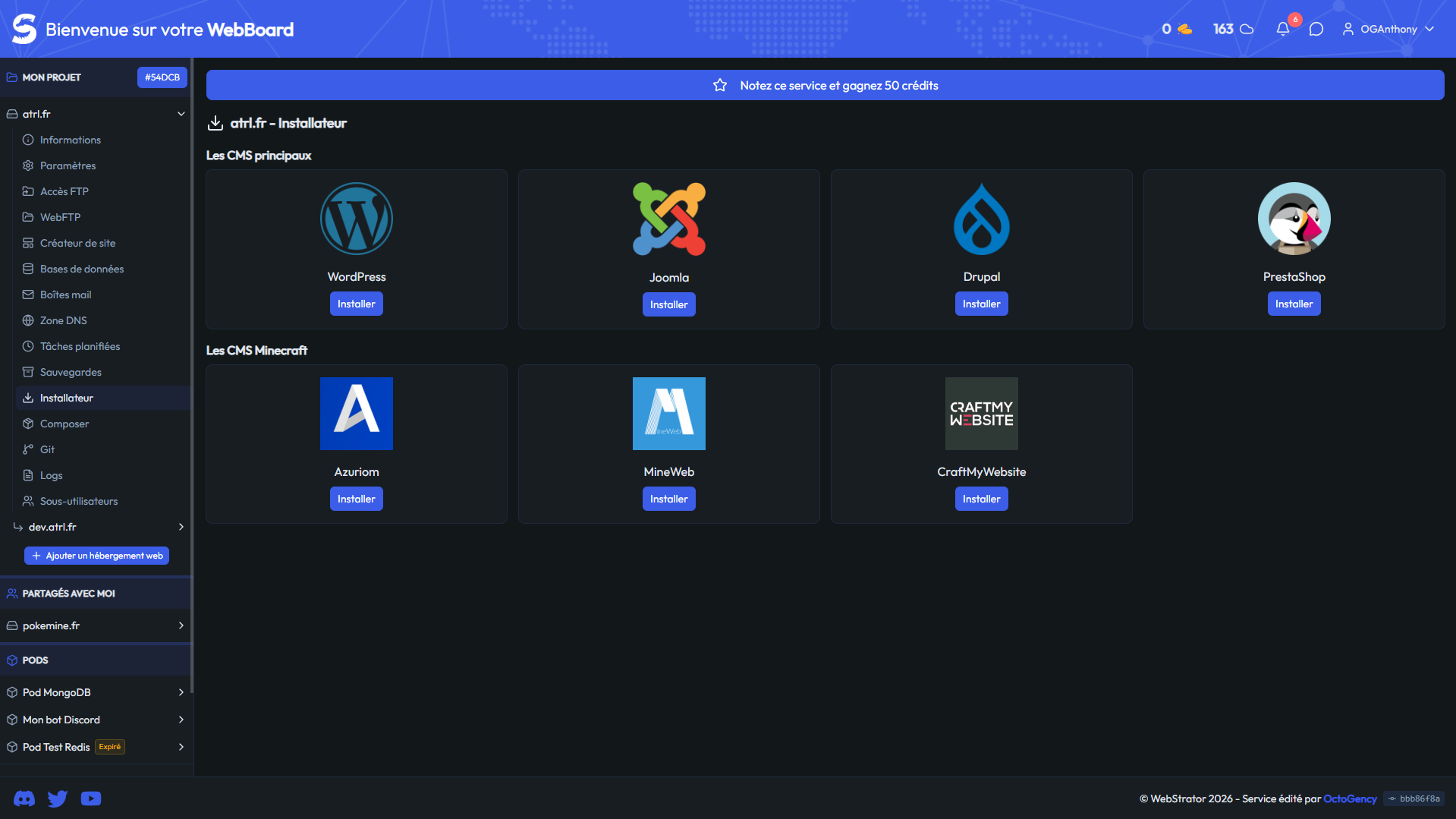Install MineWeb
This screenshot has width=1456, height=819.
point(669,499)
